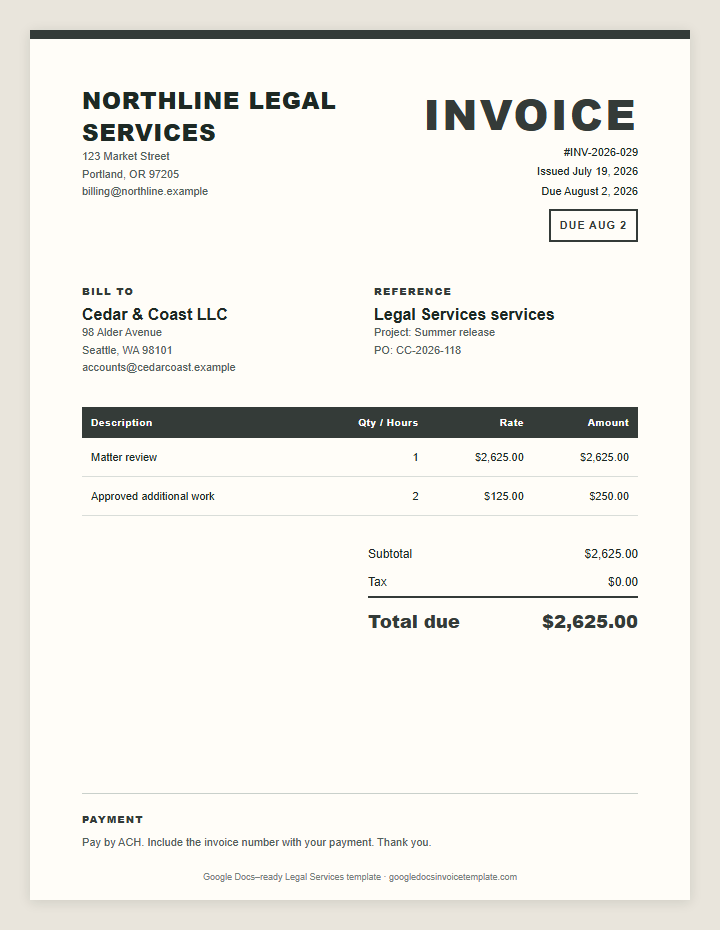
Task: Click the PAYMENT section label
Action: click(113, 819)
